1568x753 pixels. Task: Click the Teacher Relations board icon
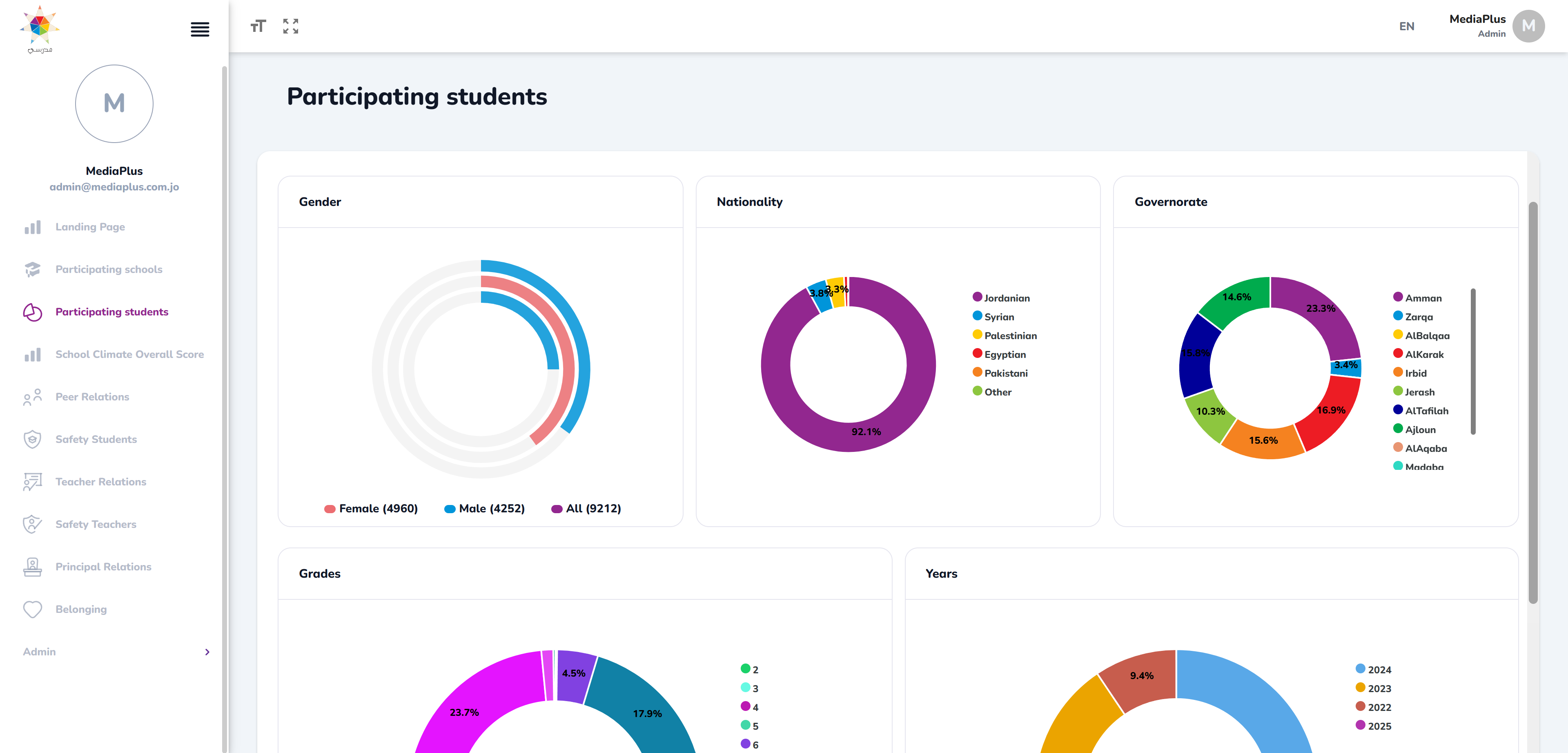[x=33, y=482]
